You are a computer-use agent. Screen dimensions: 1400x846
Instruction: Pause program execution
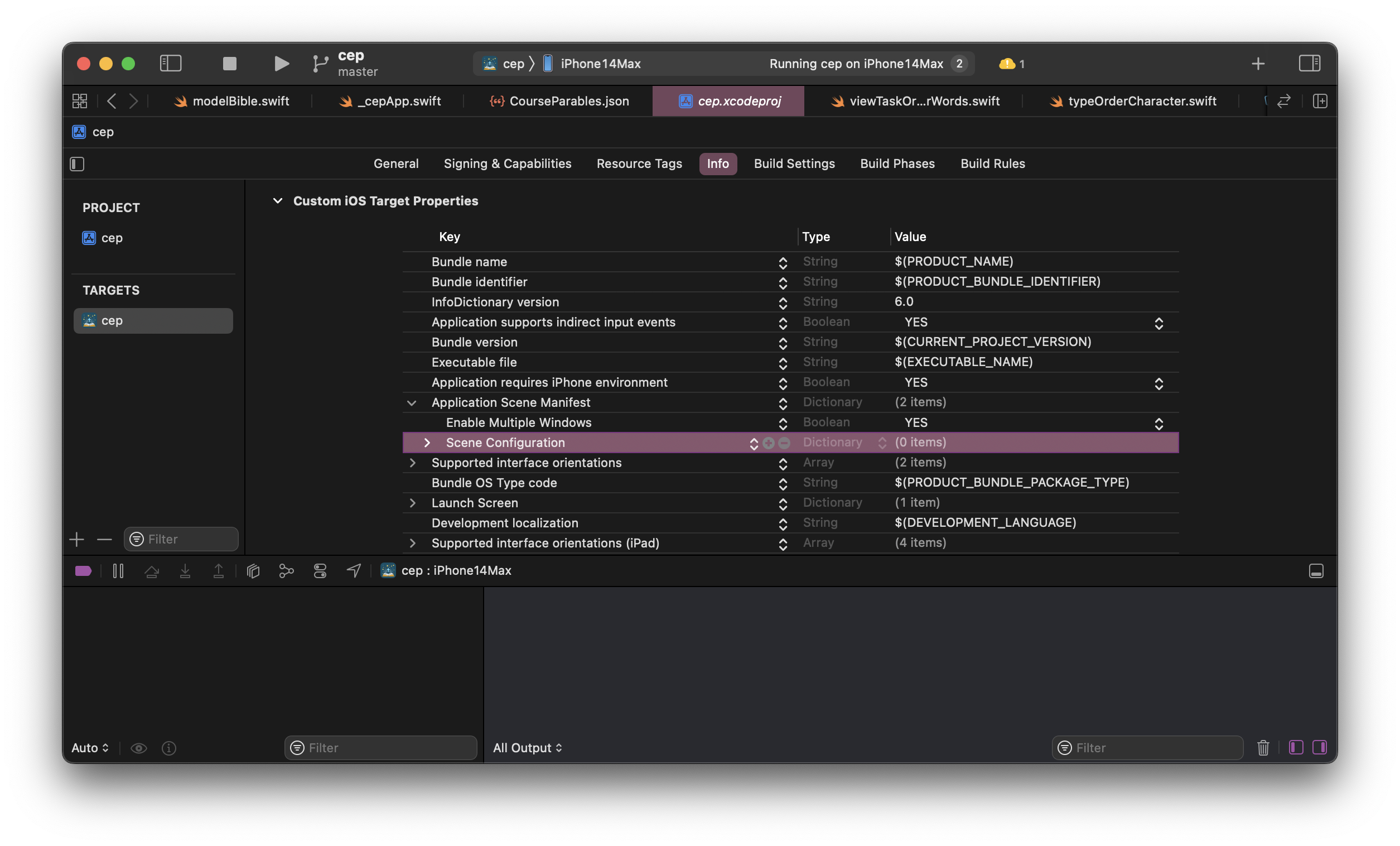pos(118,571)
